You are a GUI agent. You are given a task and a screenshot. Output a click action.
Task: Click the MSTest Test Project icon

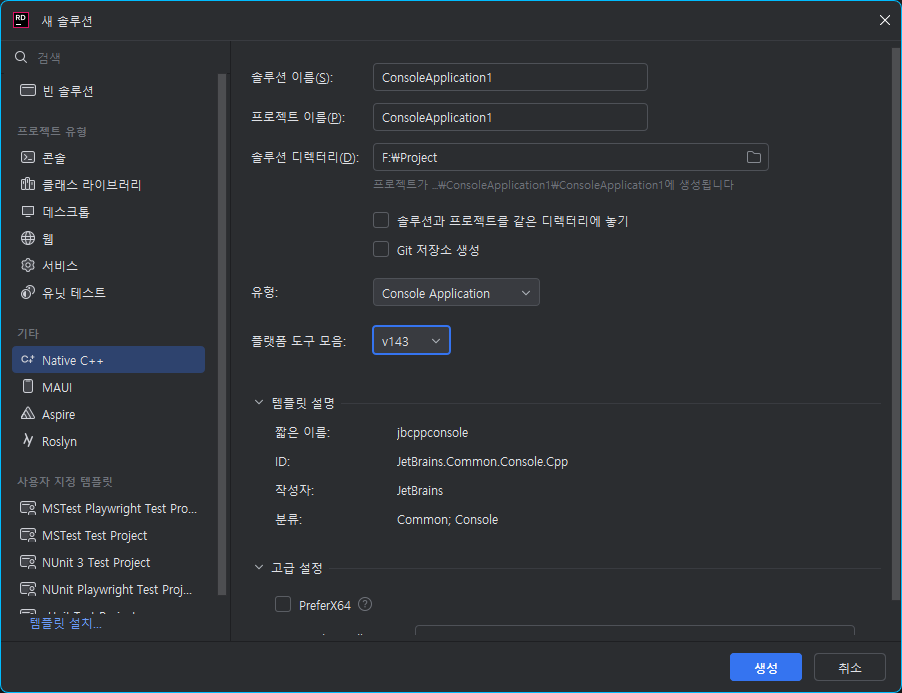[x=28, y=535]
